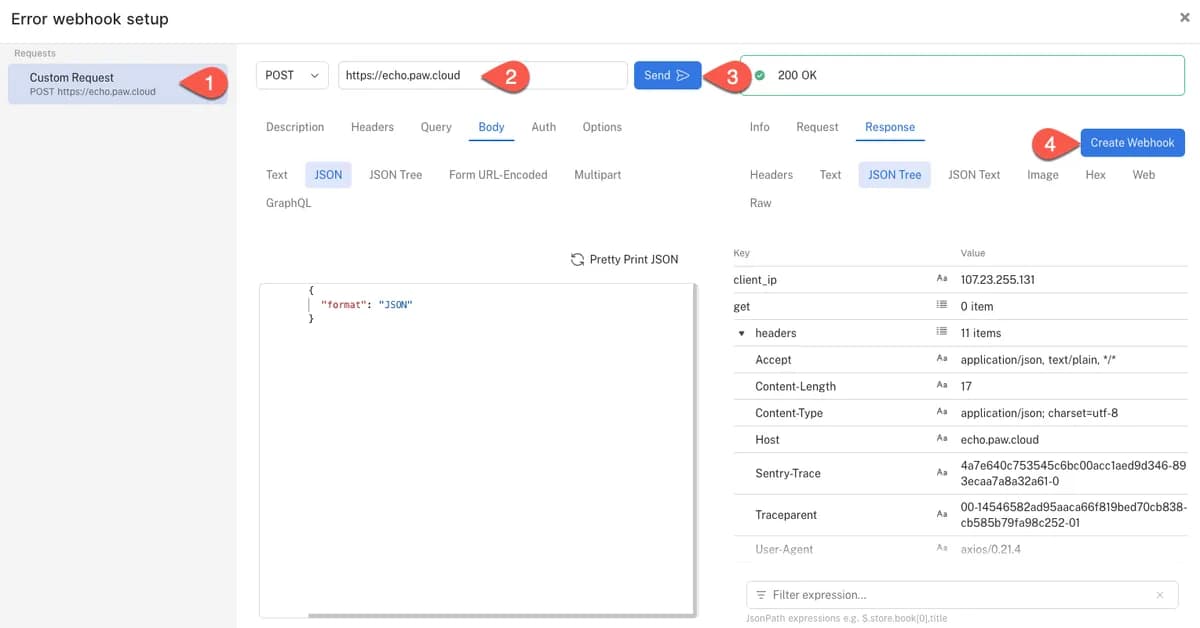This screenshot has width=1200, height=628.
Task: Select GraphQL body type
Action: coord(288,203)
